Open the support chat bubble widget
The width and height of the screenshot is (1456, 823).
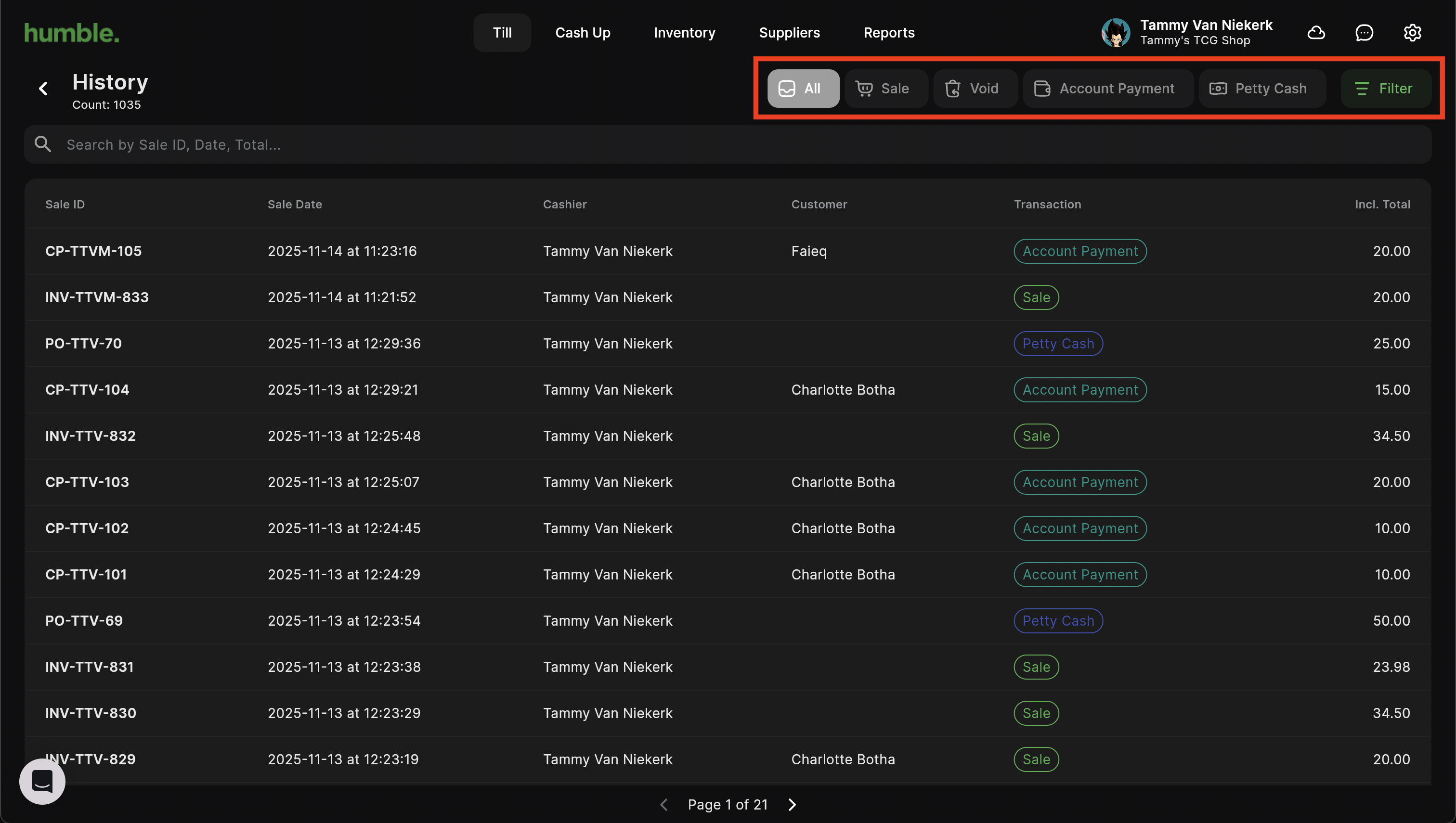[x=42, y=781]
